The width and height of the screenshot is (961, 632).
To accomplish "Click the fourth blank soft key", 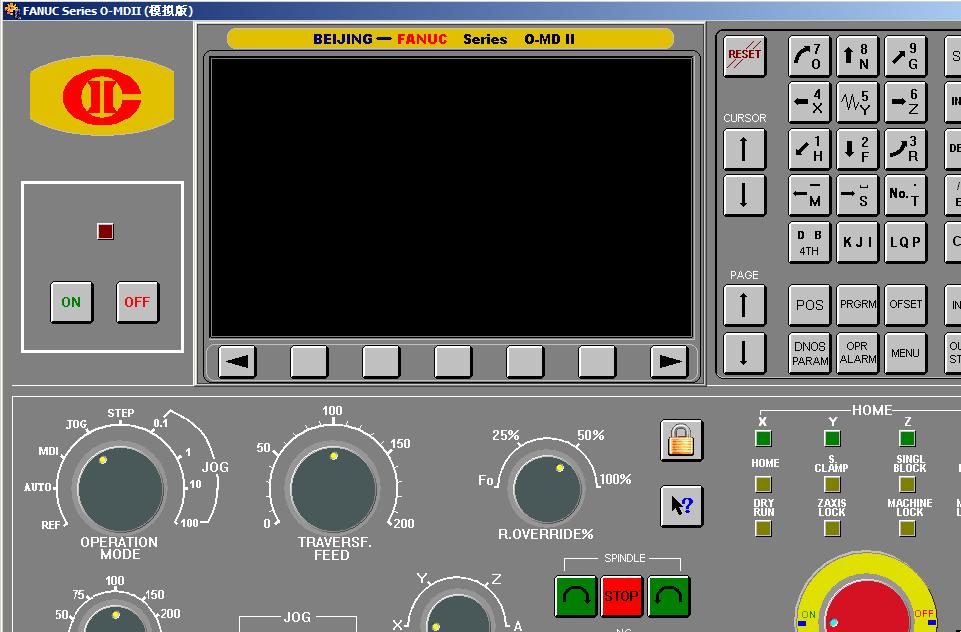I will (x=525, y=362).
